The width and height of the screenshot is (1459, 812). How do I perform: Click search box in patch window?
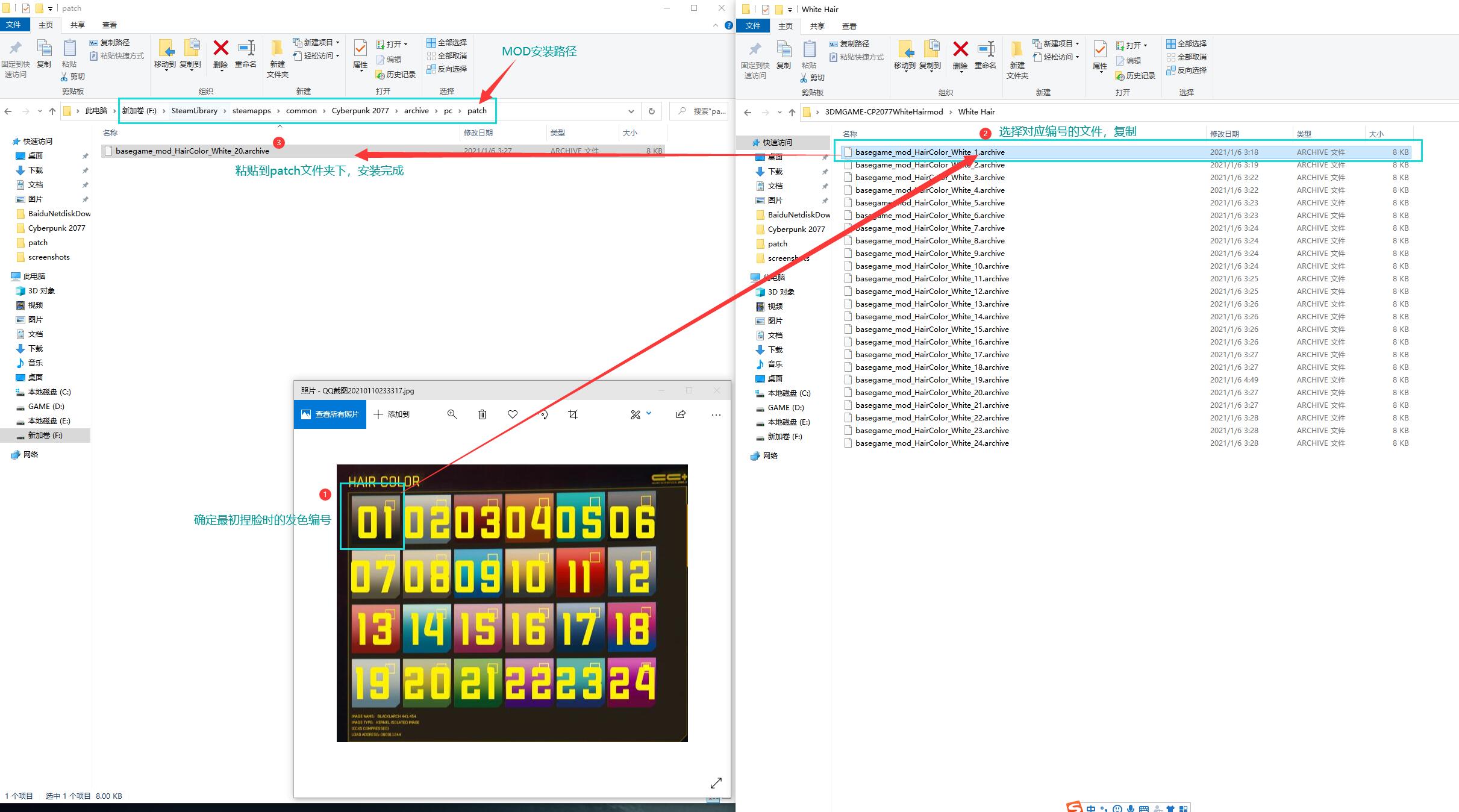[699, 111]
